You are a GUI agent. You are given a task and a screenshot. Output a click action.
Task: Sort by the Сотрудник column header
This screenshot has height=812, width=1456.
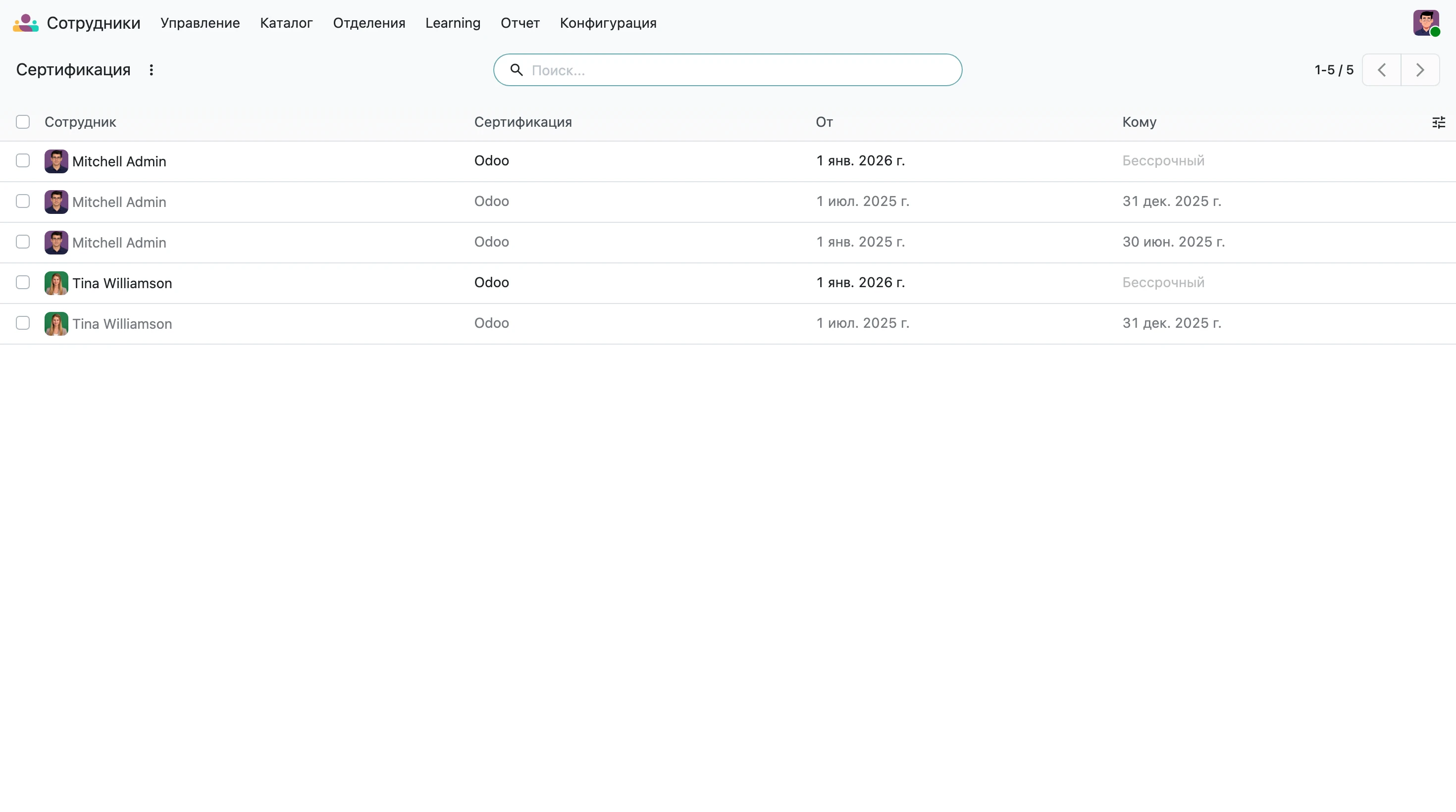pos(80,122)
